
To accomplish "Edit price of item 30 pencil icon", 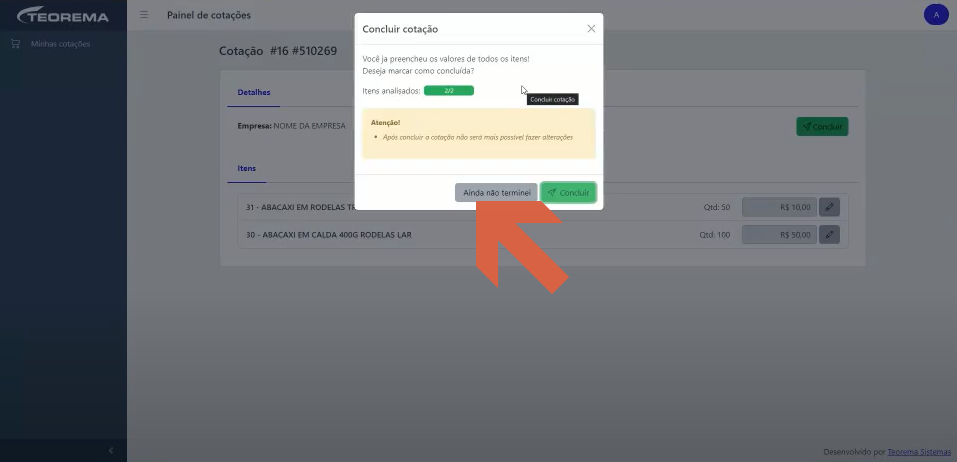I will click(829, 234).
